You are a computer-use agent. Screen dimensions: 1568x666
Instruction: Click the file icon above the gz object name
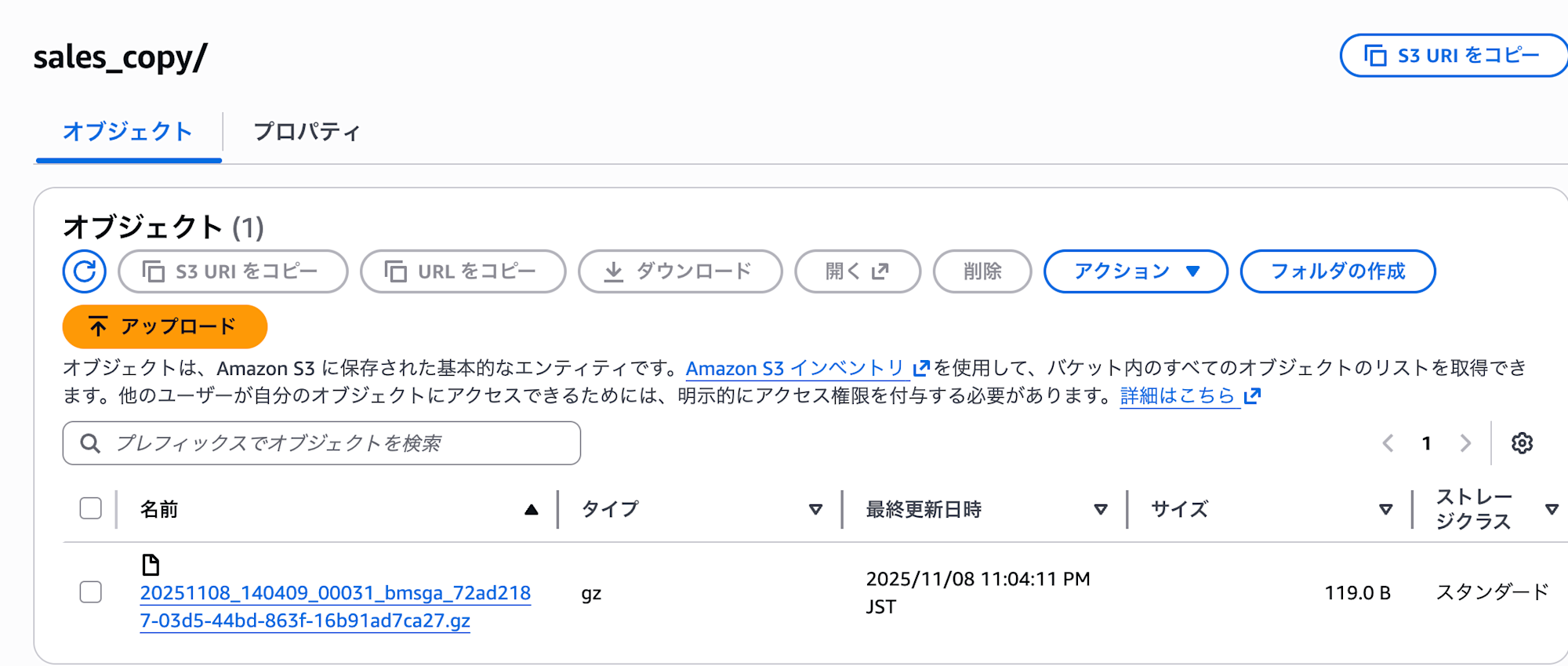(151, 565)
